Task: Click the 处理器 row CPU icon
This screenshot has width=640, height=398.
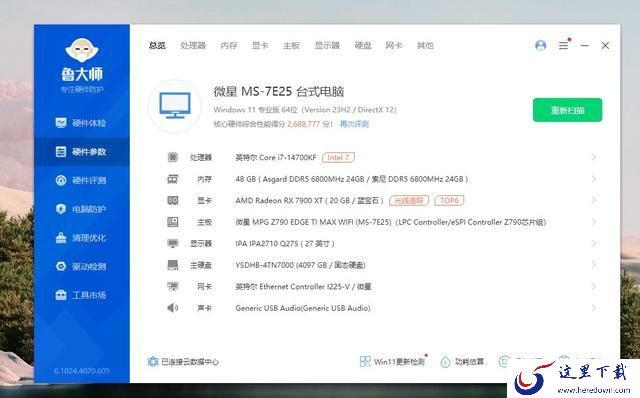Action: coord(173,157)
